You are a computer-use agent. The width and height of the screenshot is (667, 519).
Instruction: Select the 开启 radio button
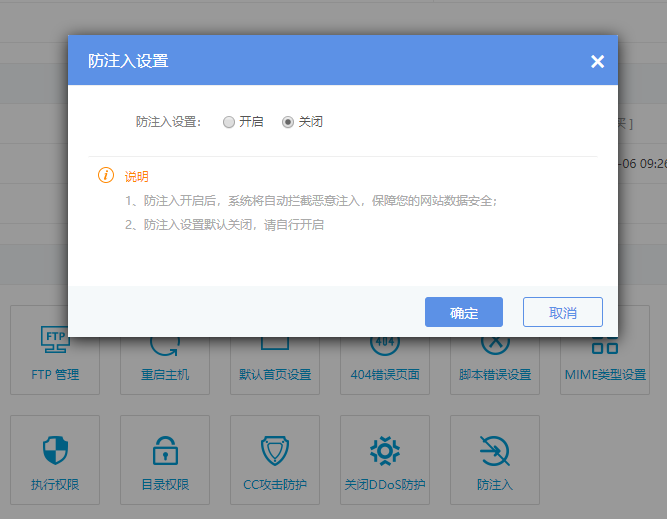click(x=229, y=122)
